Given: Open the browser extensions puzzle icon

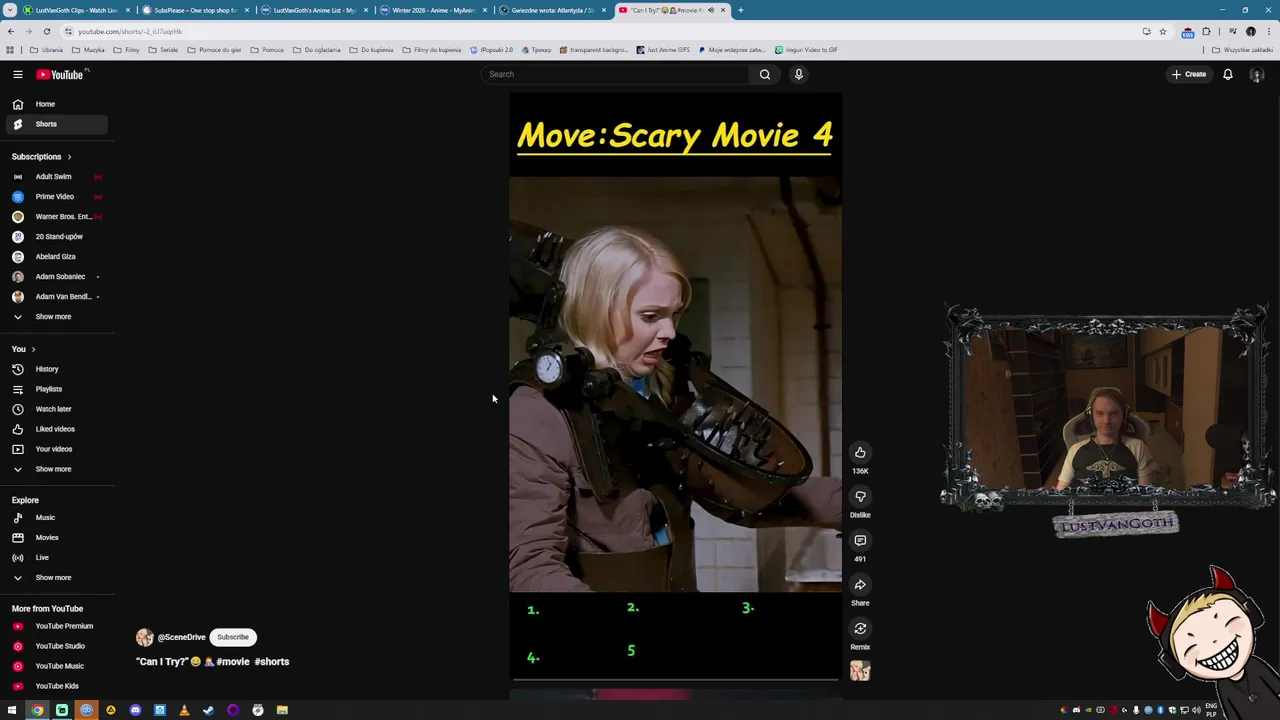Looking at the screenshot, I should coord(1206,31).
